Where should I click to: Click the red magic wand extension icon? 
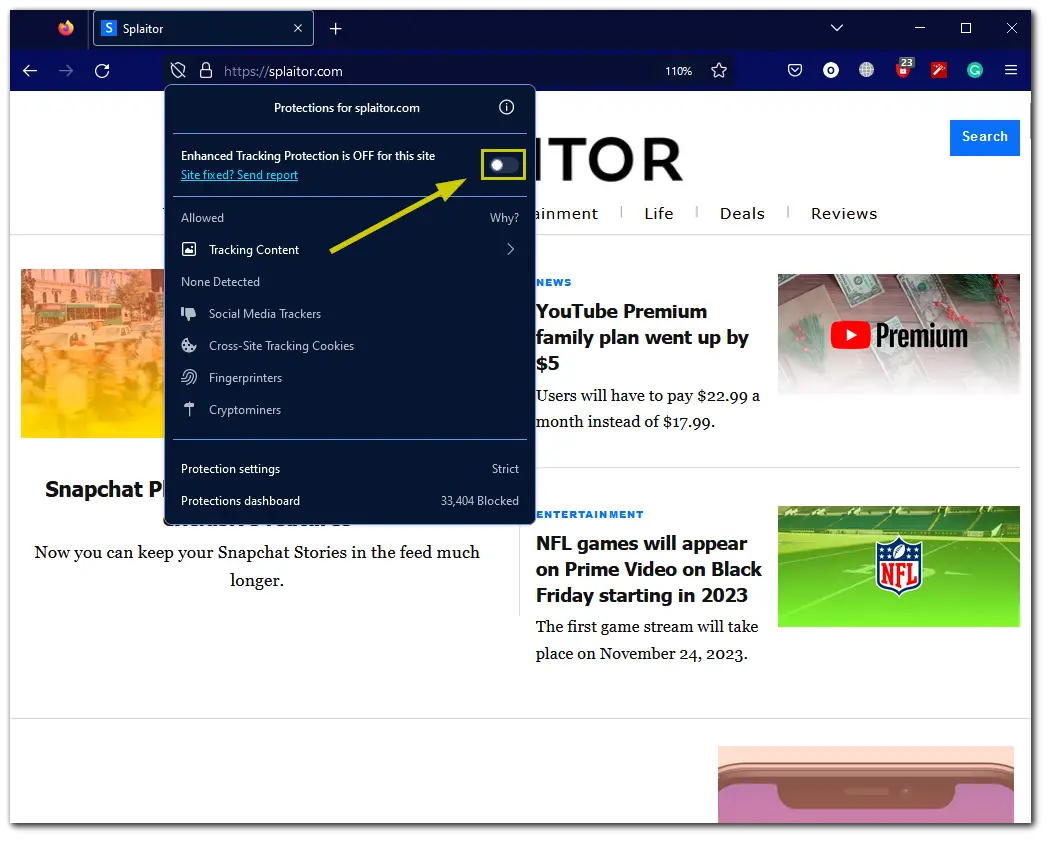(939, 70)
